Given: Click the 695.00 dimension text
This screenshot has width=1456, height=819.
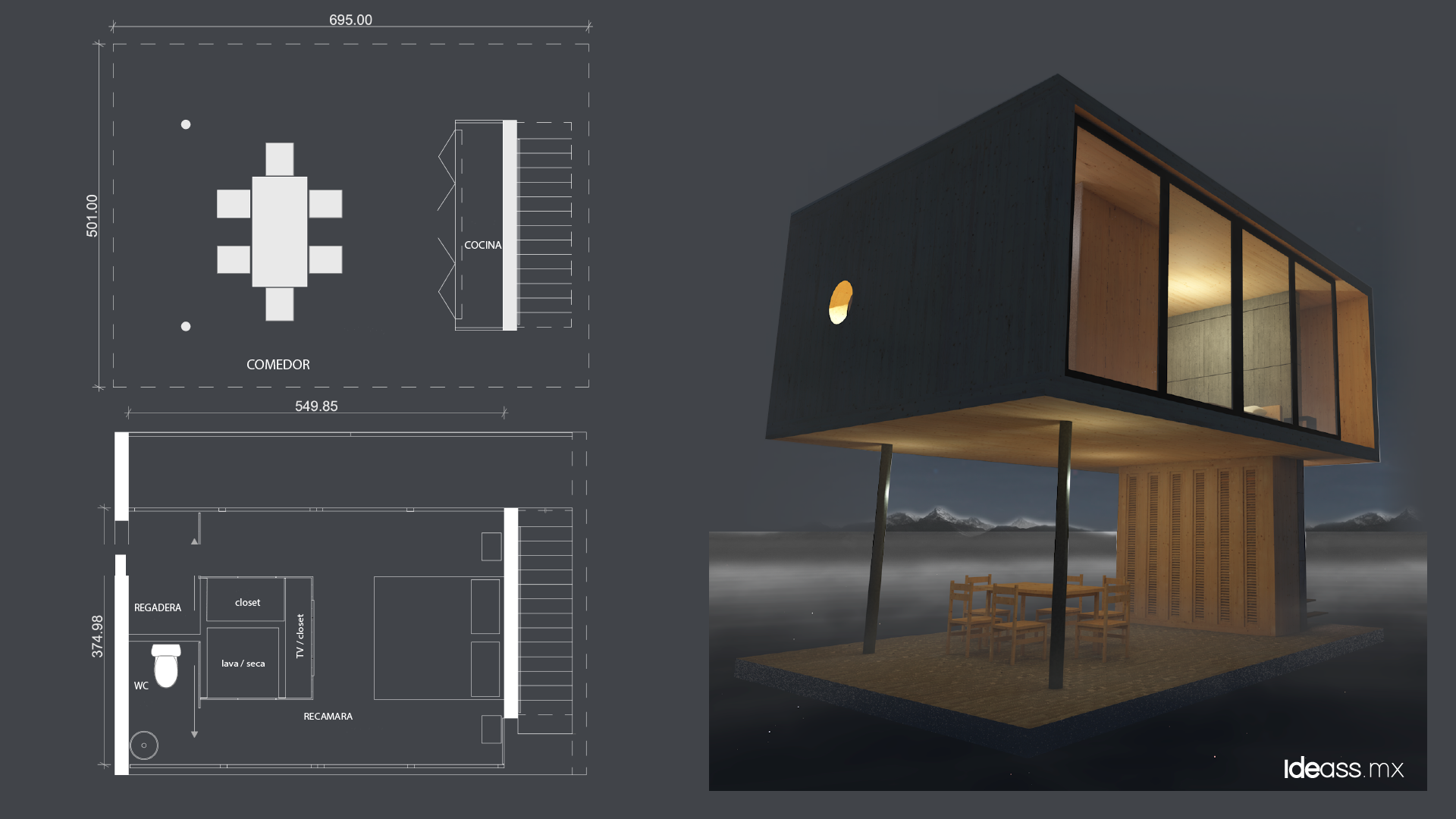Looking at the screenshot, I should 350,20.
